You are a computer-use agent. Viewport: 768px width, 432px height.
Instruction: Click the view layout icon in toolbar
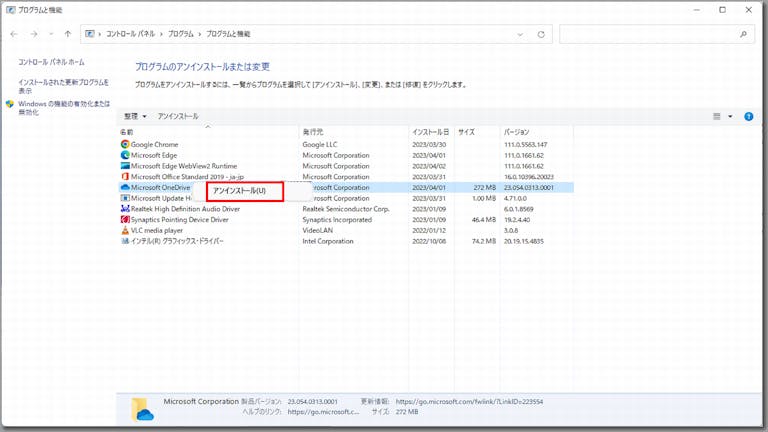(717, 117)
